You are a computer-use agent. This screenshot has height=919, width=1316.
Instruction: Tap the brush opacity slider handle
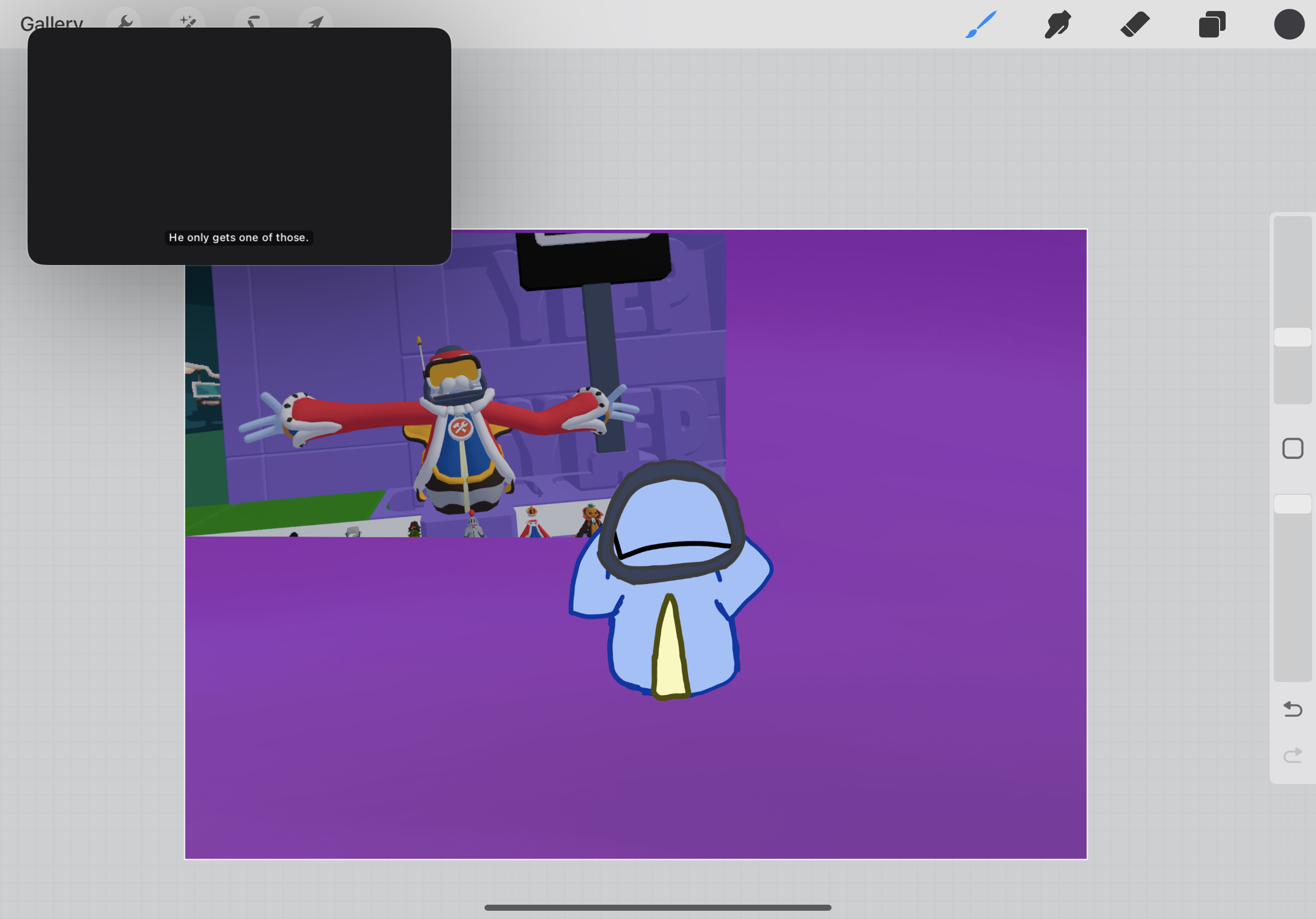pyautogui.click(x=1292, y=504)
